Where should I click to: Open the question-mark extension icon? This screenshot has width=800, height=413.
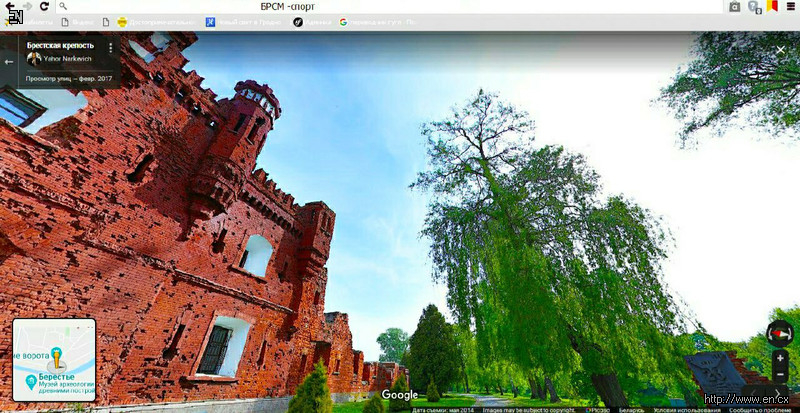point(753,7)
